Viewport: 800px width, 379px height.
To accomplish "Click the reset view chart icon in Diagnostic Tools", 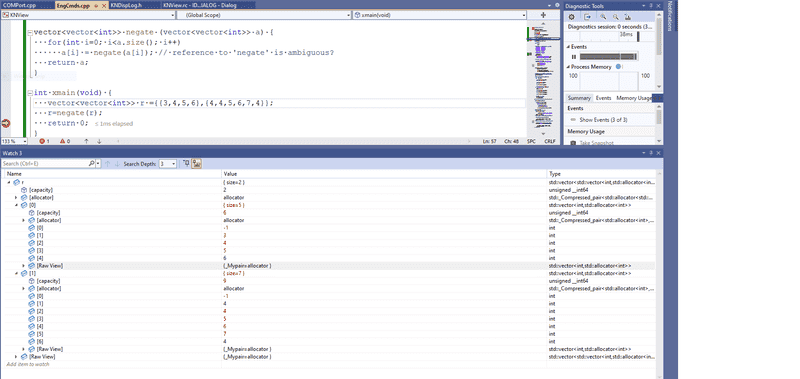I will coord(628,17).
